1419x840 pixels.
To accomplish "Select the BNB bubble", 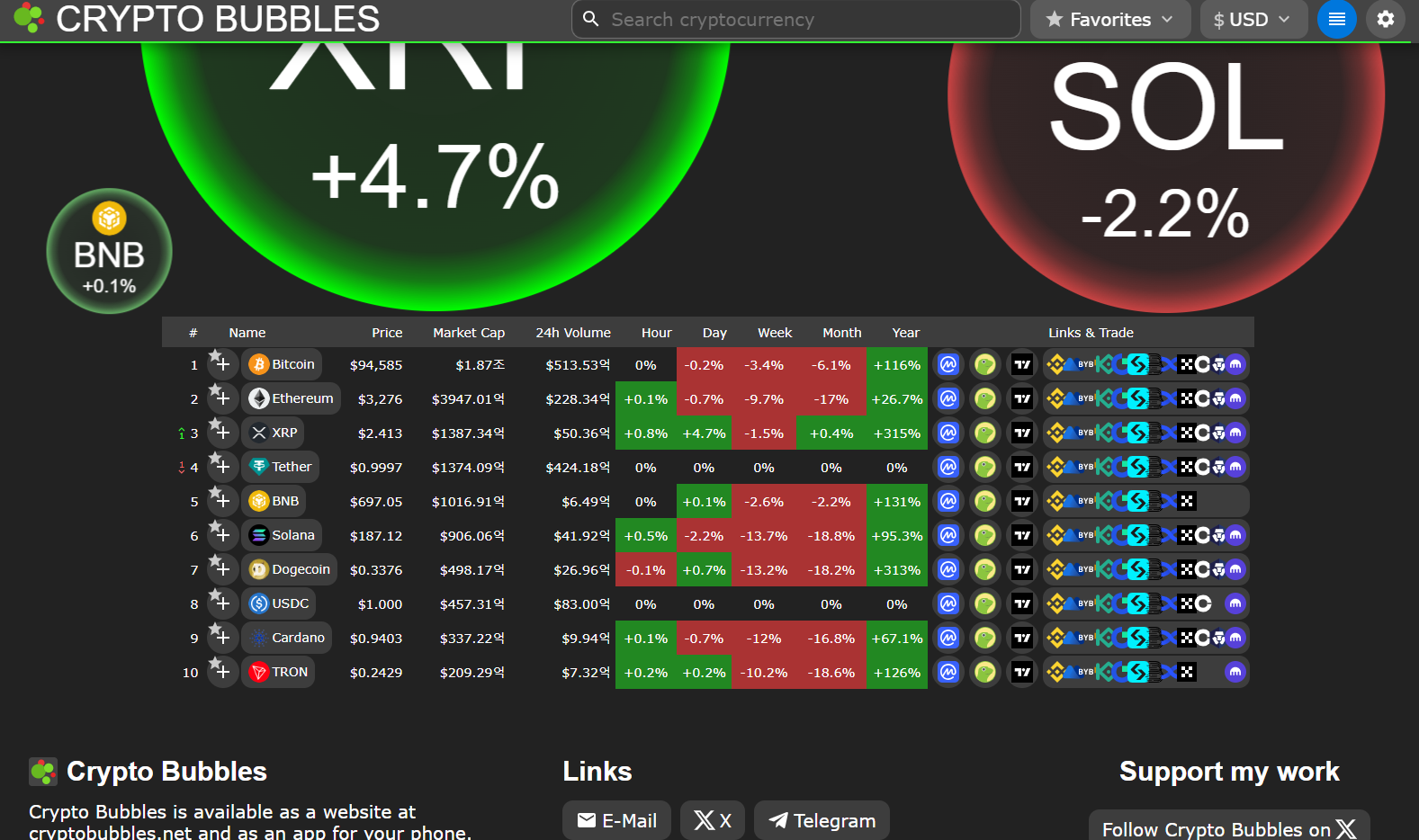I will pyautogui.click(x=109, y=251).
